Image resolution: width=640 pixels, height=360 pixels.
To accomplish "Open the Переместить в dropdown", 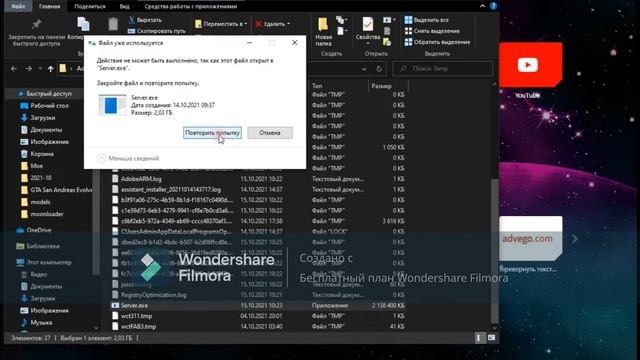I will [221, 24].
